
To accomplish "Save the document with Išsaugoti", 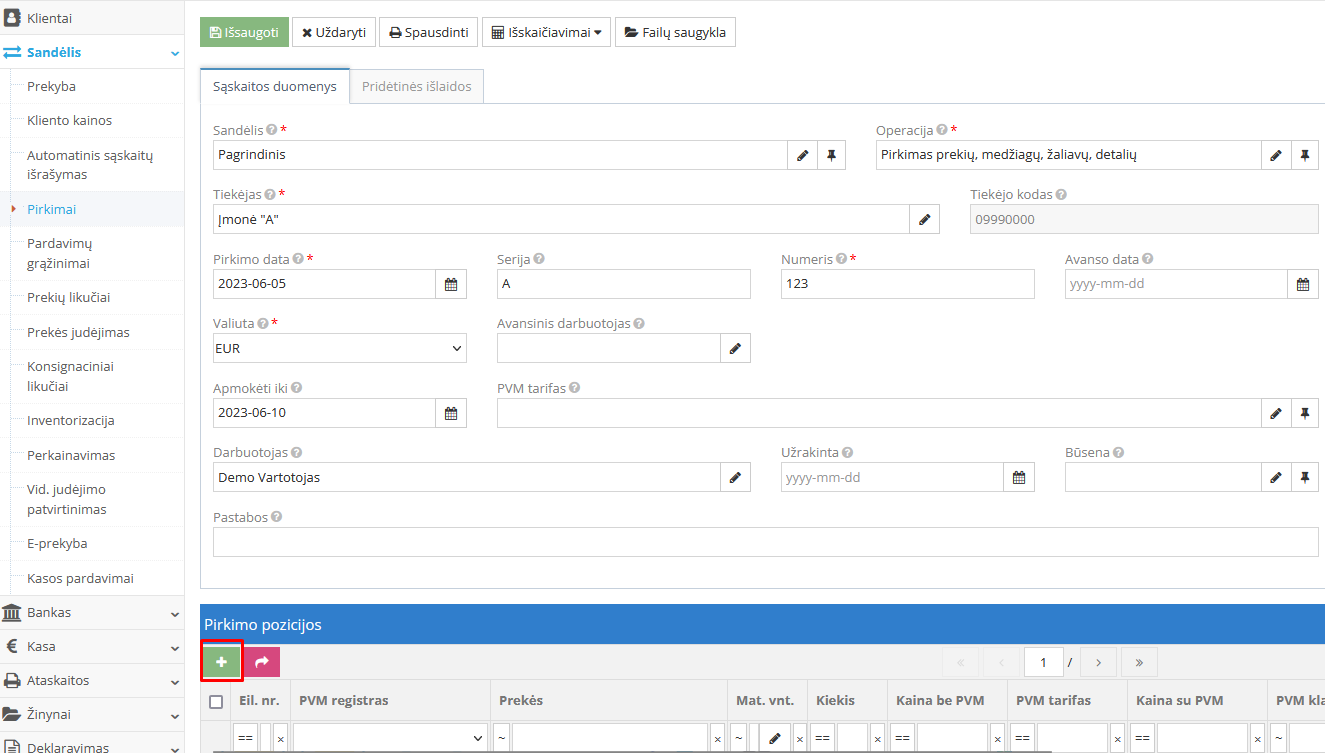I will pyautogui.click(x=244, y=31).
